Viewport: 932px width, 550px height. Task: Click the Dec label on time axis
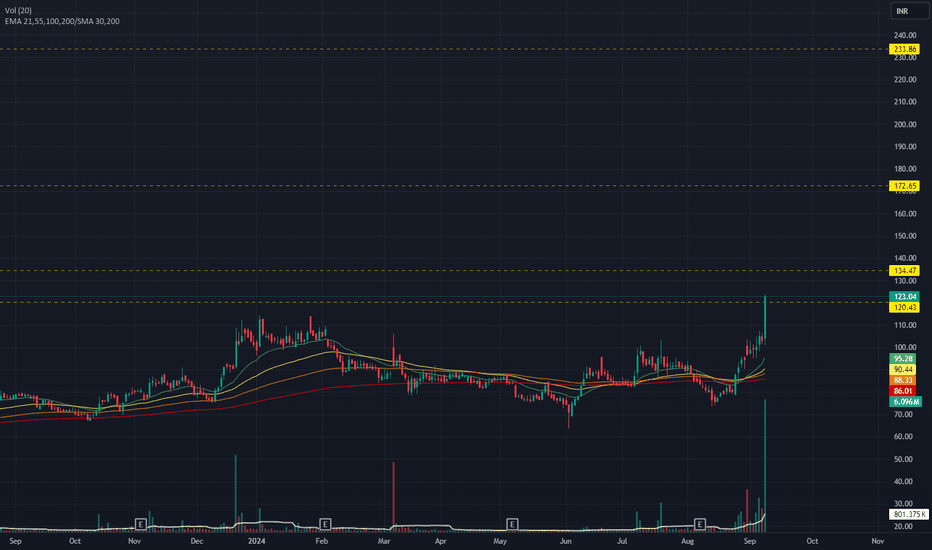tap(197, 541)
